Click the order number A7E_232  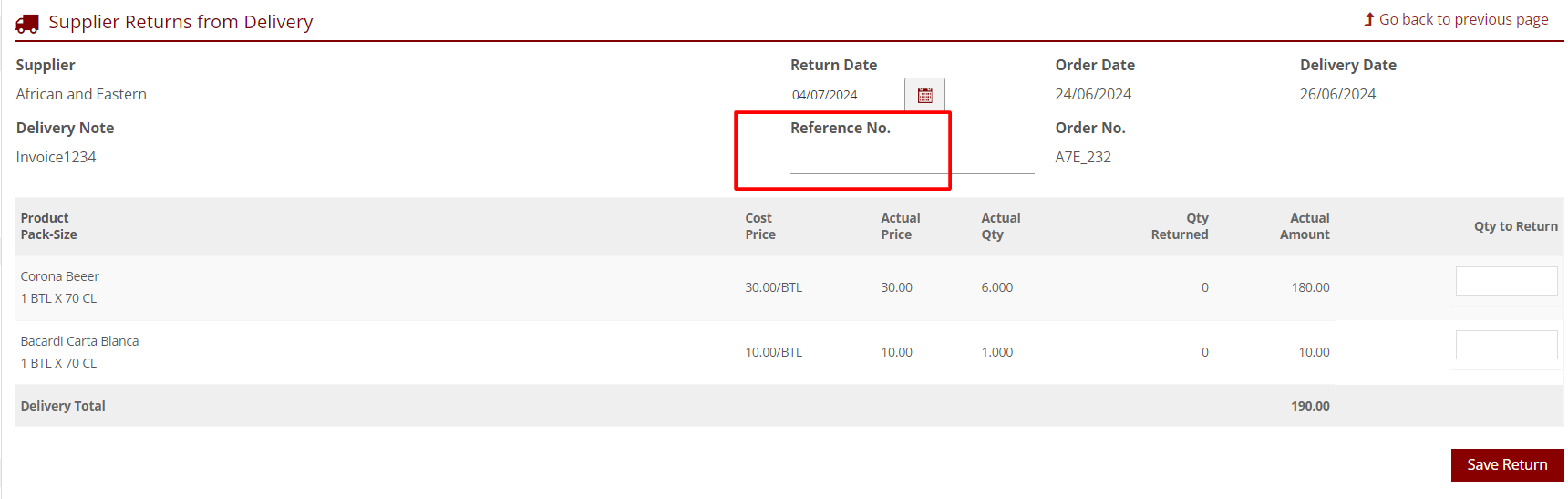[x=1083, y=157]
